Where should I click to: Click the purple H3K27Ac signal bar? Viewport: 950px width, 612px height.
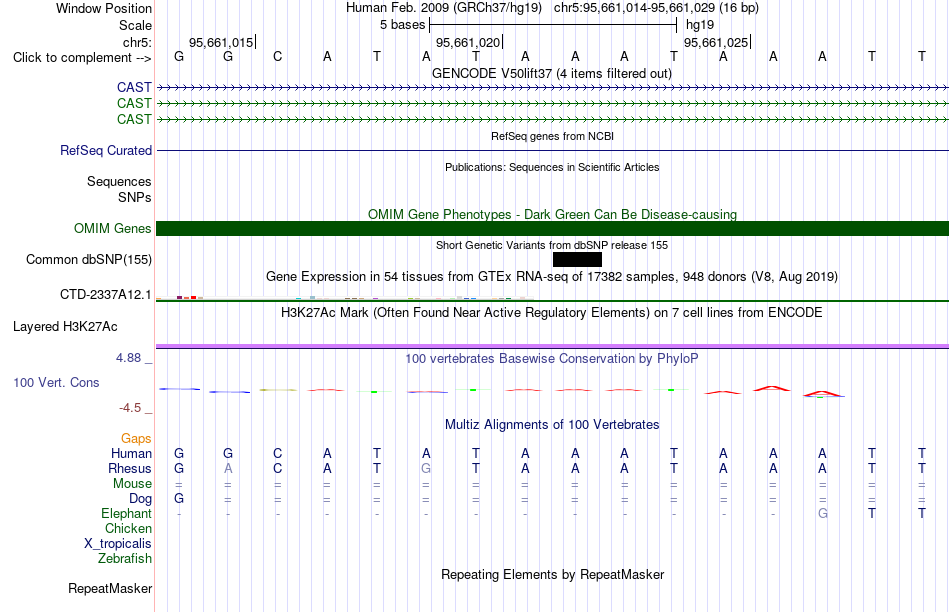(x=553, y=347)
